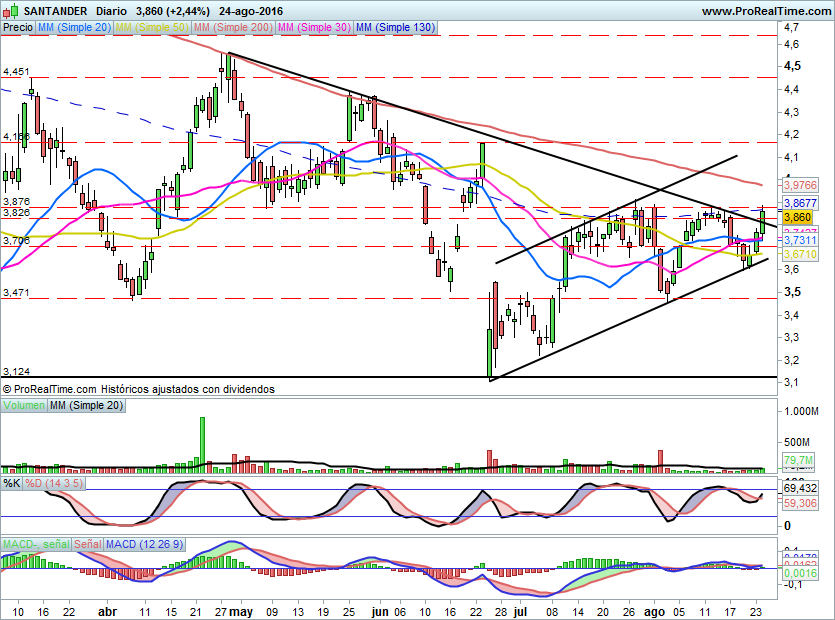The image size is (835, 620).
Task: Open the MM (Simple 200) indicator label
Action: coord(234,27)
